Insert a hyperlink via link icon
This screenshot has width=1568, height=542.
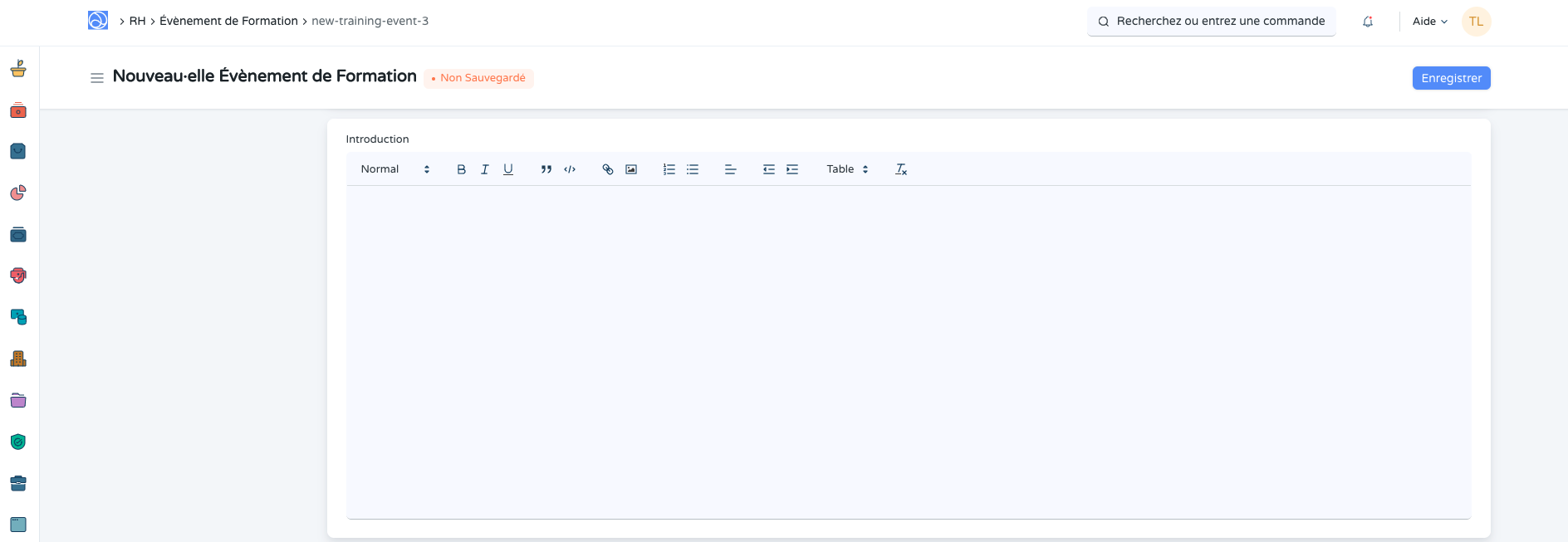608,169
